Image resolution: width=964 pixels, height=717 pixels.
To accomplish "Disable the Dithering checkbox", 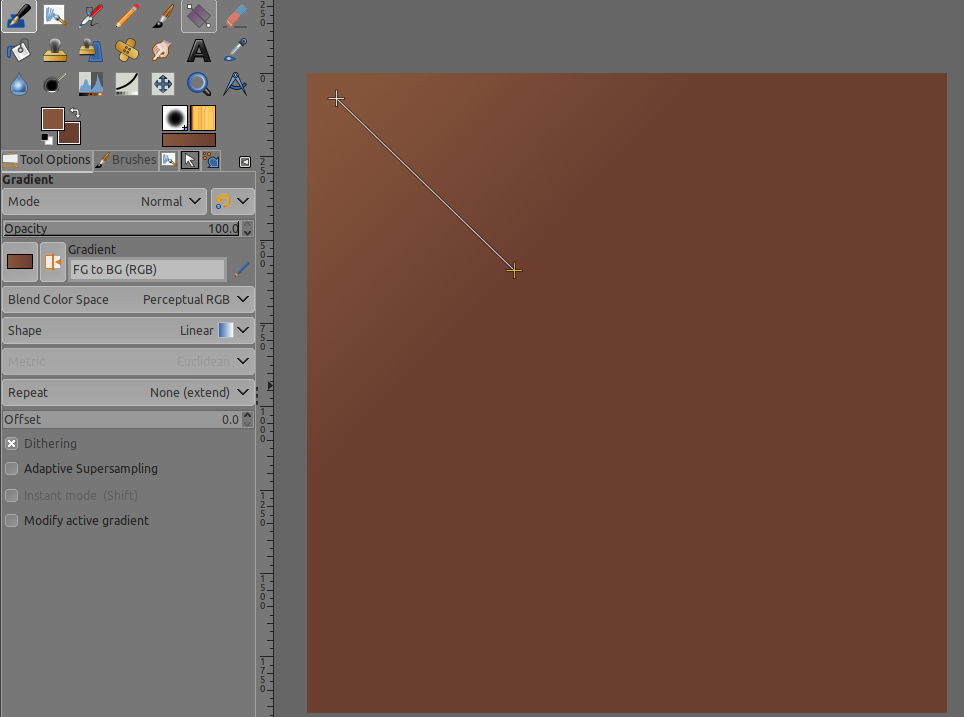I will (x=12, y=444).
